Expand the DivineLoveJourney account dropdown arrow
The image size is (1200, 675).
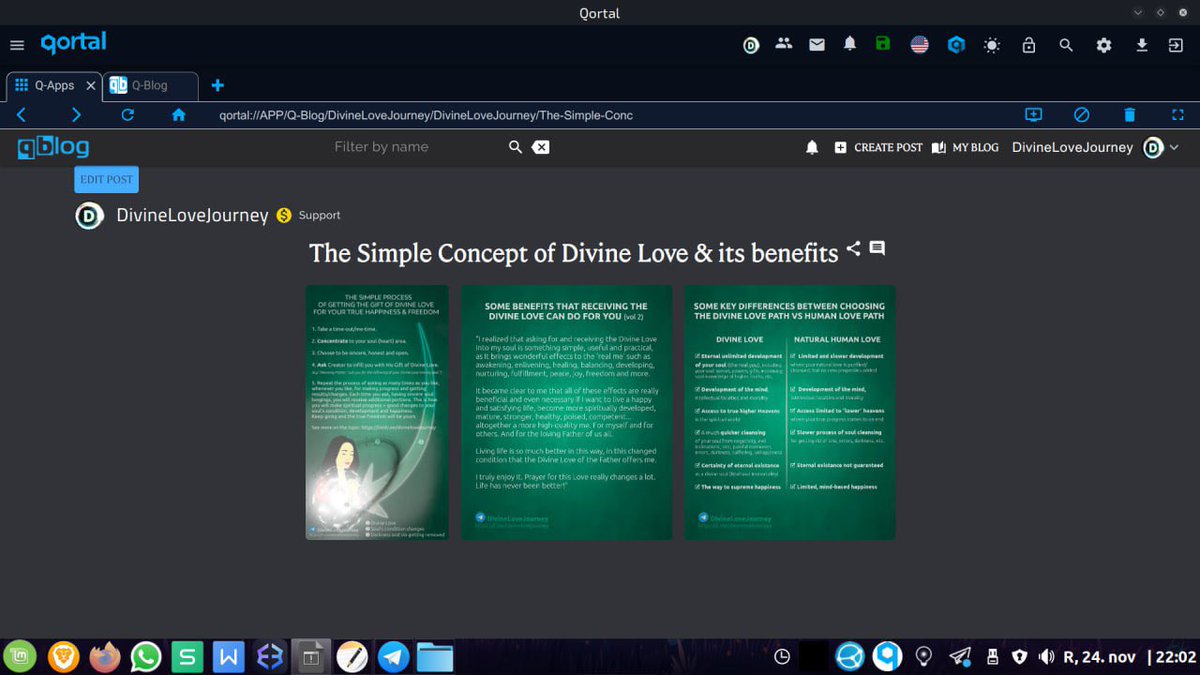(x=1174, y=147)
